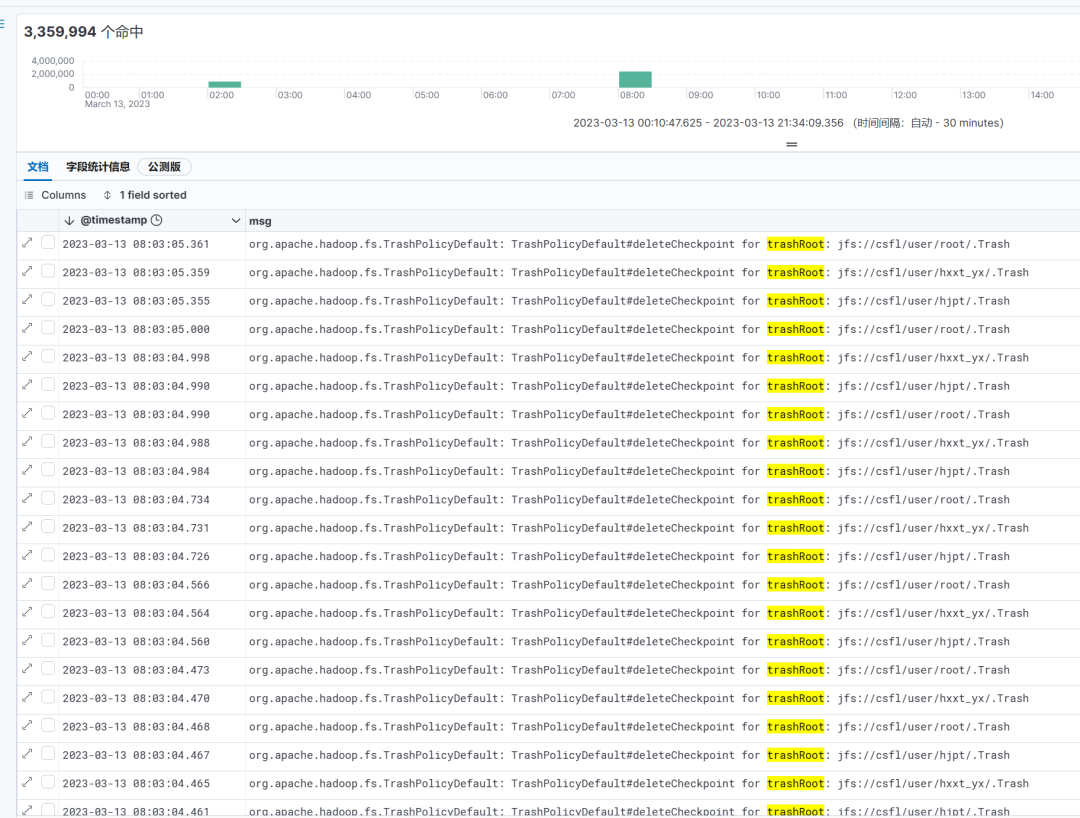
Task: Expand document row with timestamp 08:03:04.984
Action: pos(27,470)
